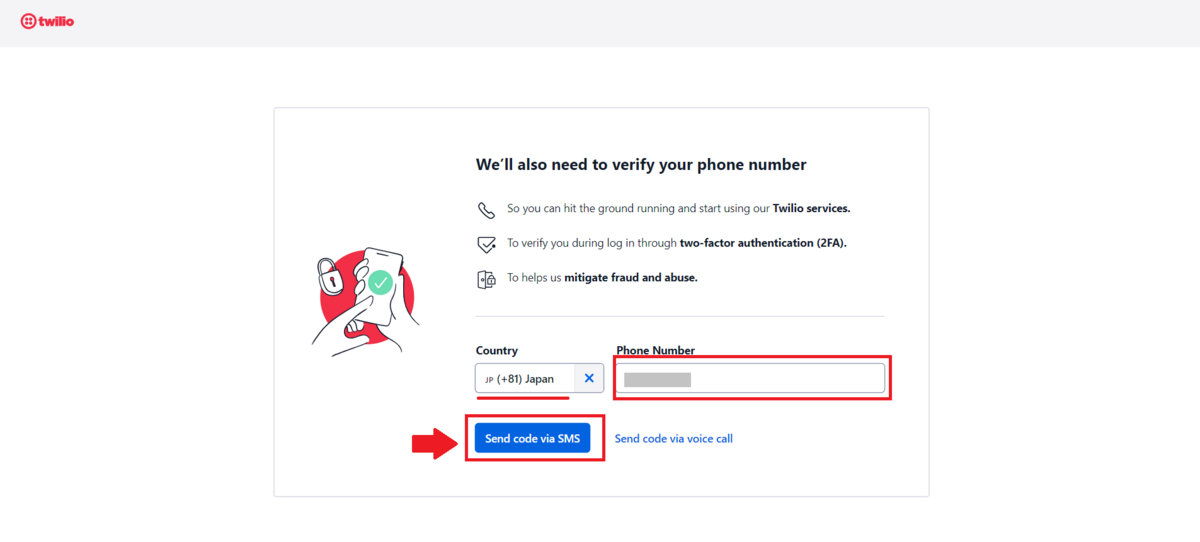The width and height of the screenshot is (1200, 542).
Task: Click the fraud mitigation device-lock icon
Action: 486,279
